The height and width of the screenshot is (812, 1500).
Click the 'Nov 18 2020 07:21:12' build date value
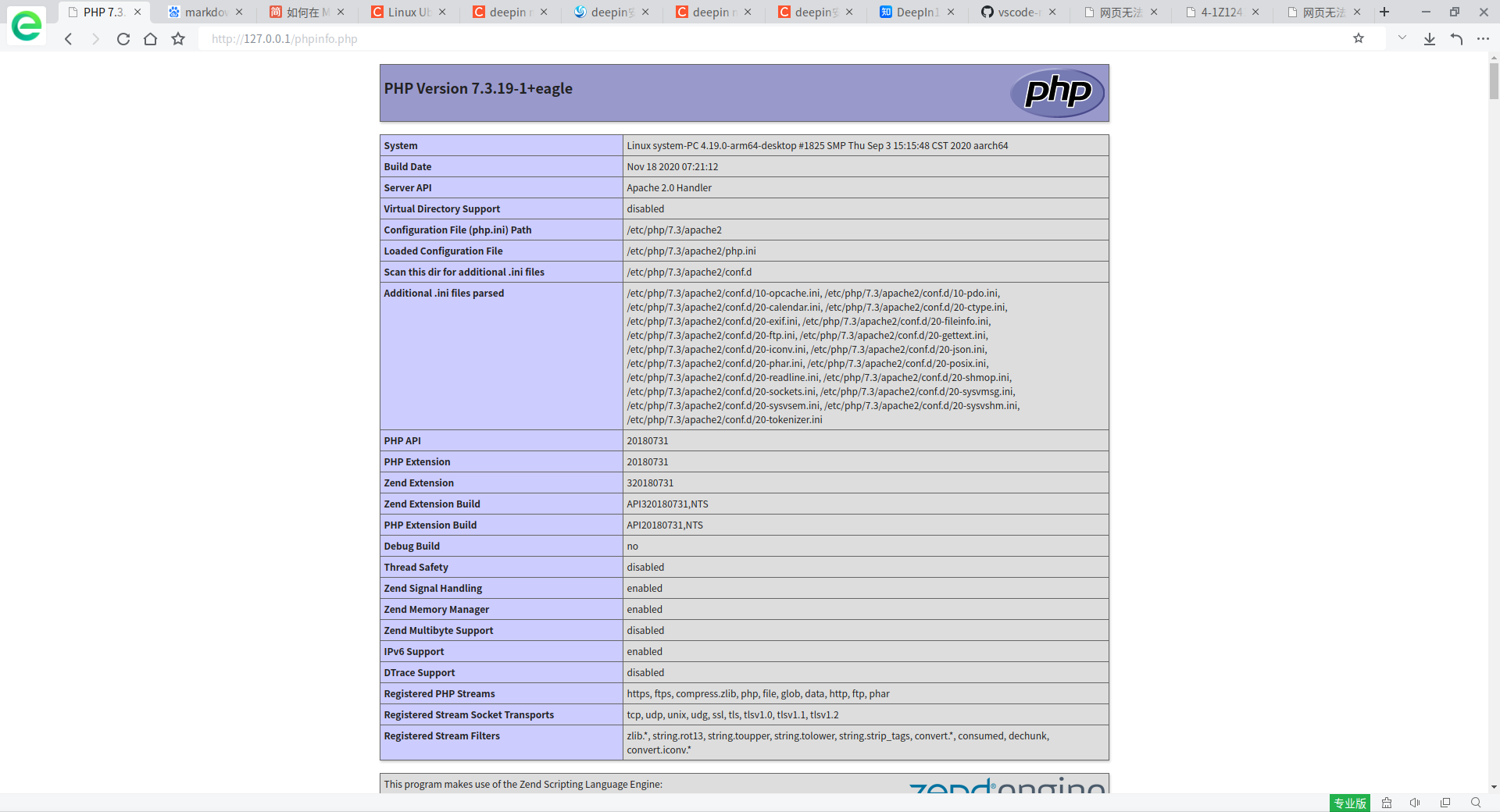pos(673,166)
